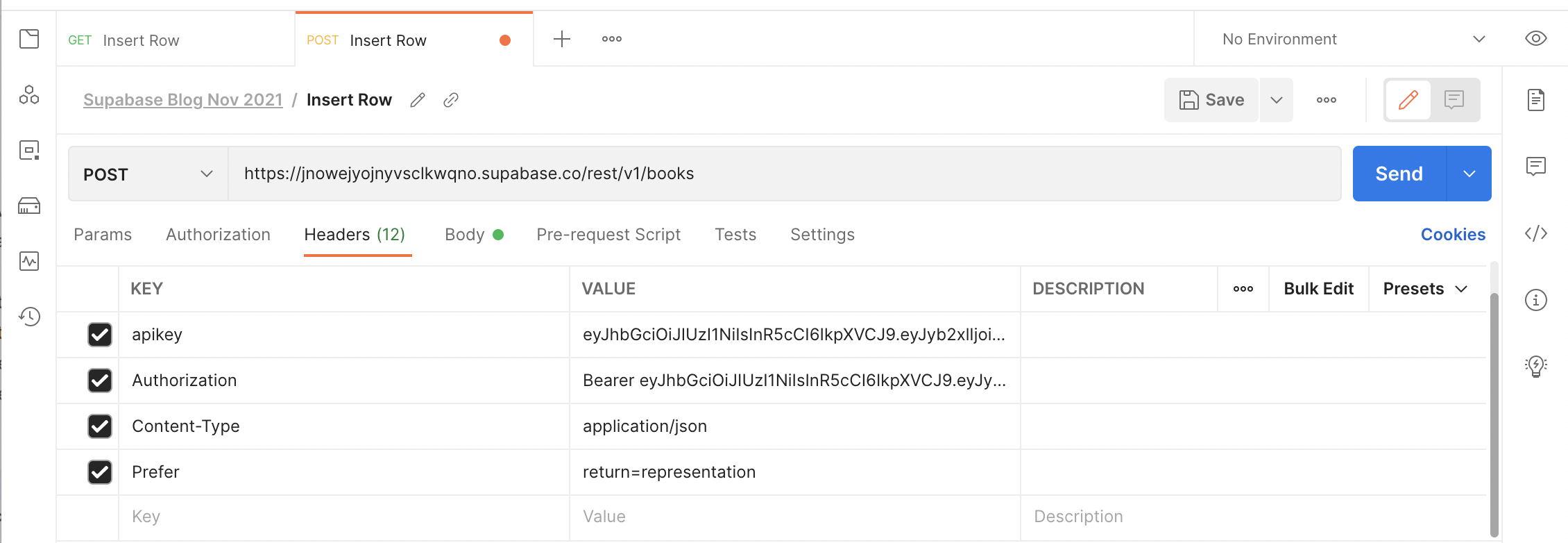Open the Mock Servers sidebar icon
Viewport: 1568px width, 543px height.
click(29, 206)
